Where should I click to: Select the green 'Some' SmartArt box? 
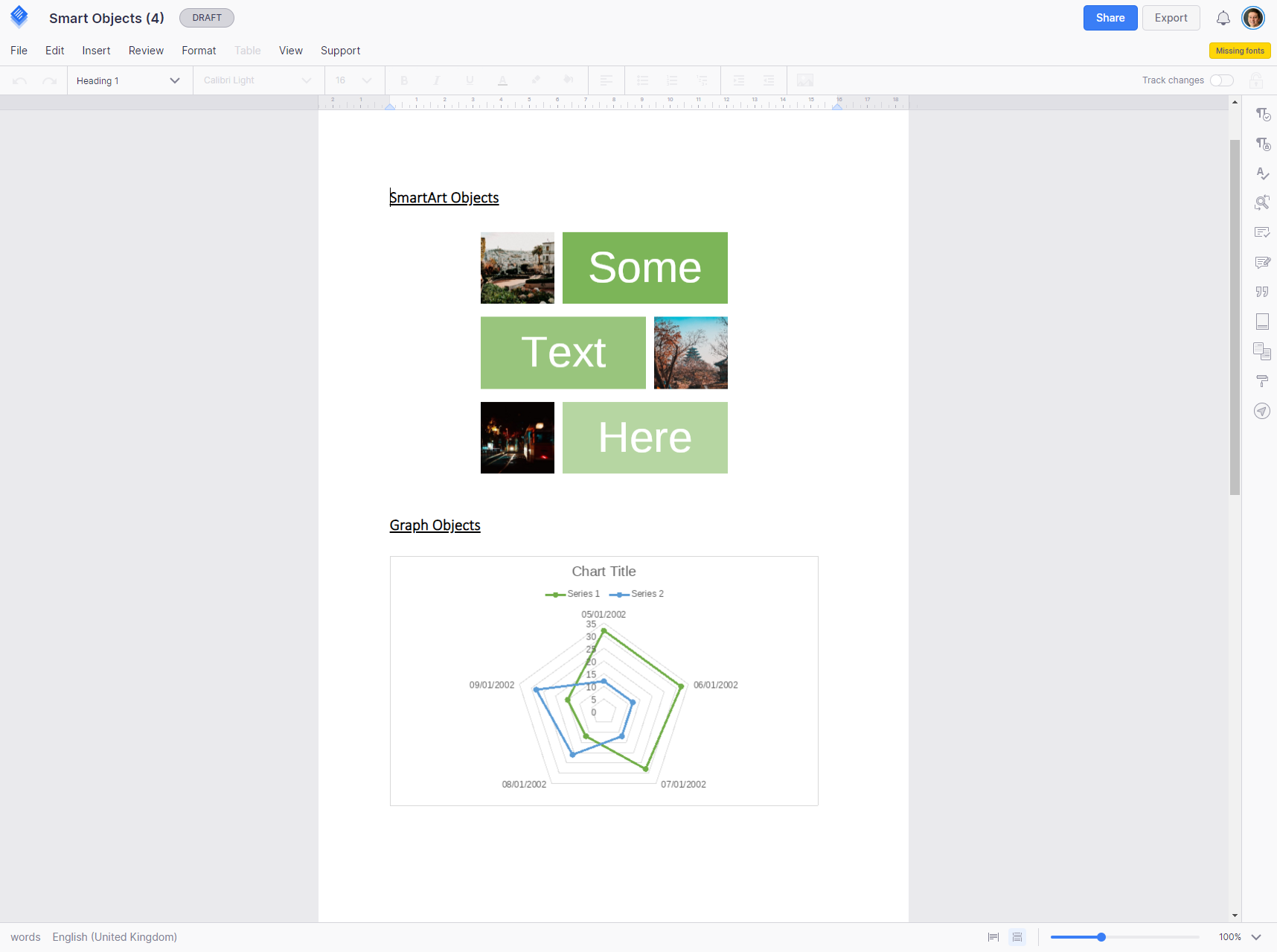coord(645,268)
